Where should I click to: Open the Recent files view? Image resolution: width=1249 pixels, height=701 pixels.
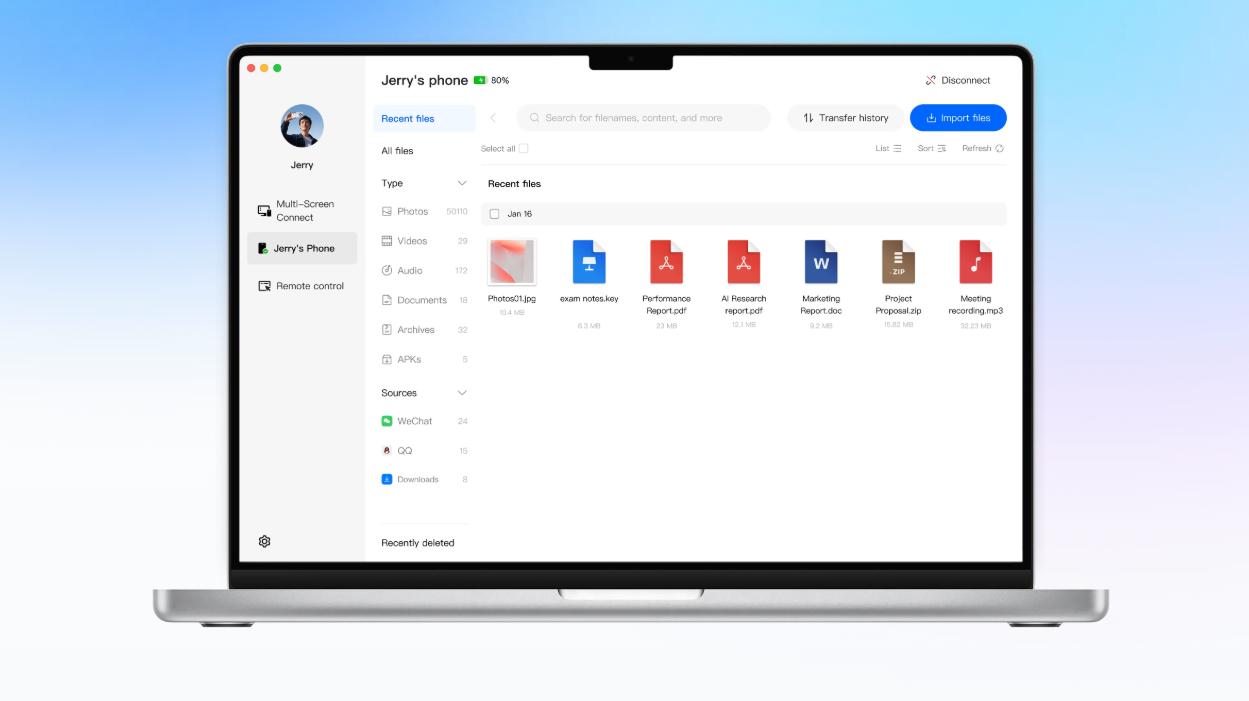tap(424, 118)
